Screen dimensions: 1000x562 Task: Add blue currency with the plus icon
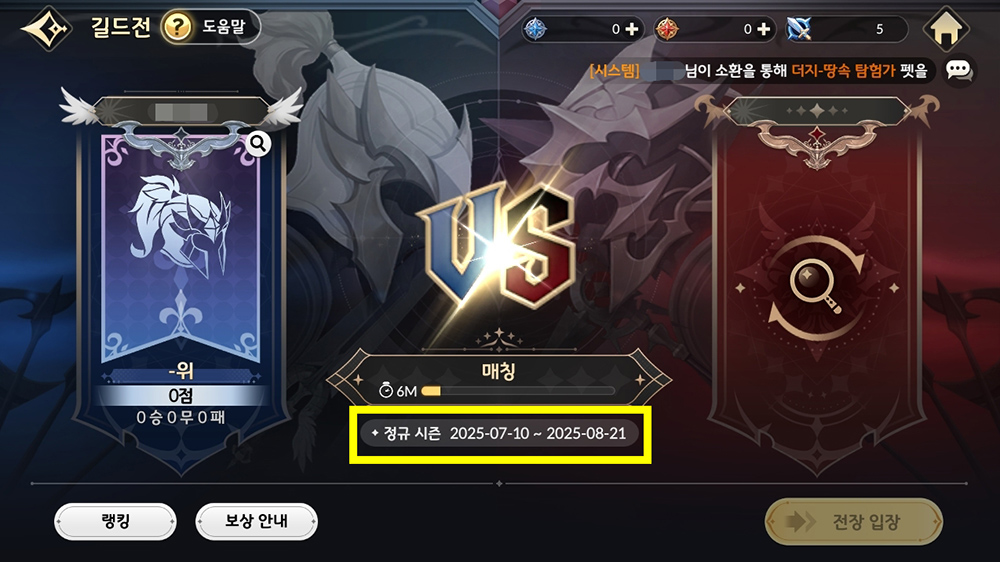[x=631, y=29]
